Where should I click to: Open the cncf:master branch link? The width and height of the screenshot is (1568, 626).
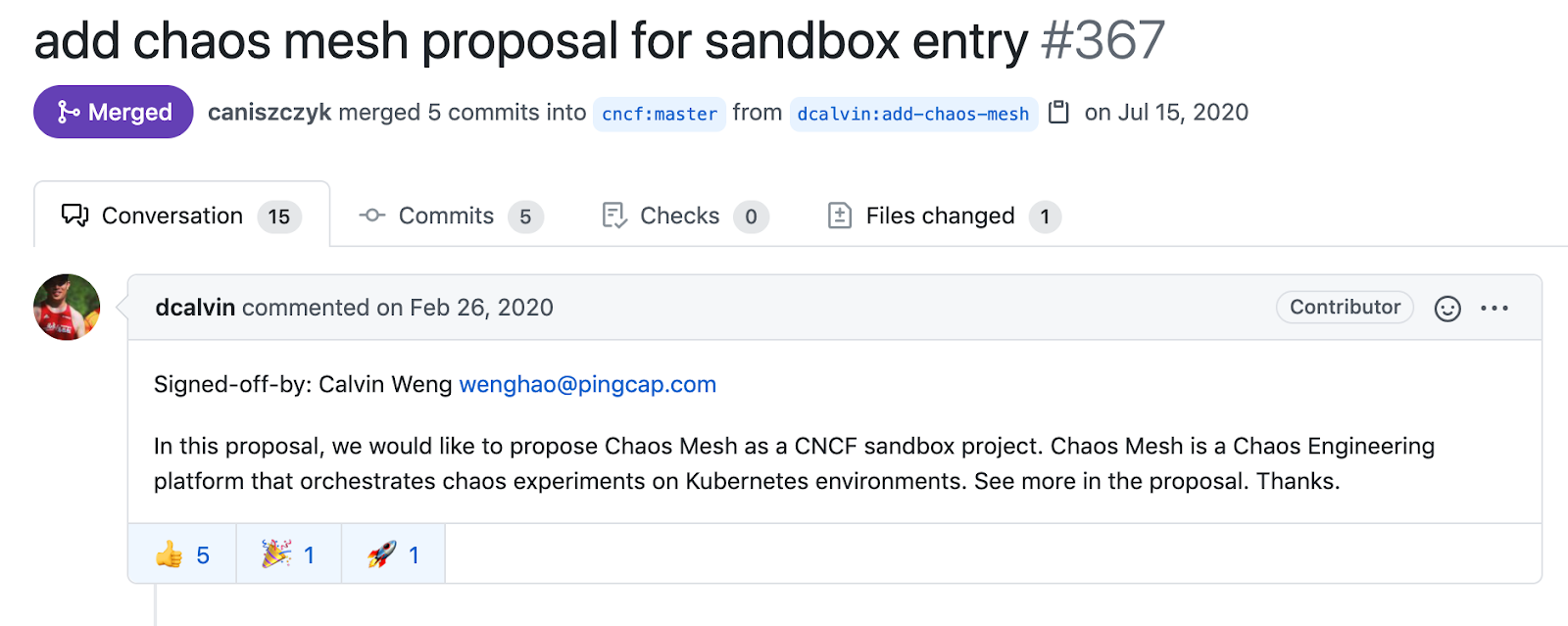[x=660, y=114]
